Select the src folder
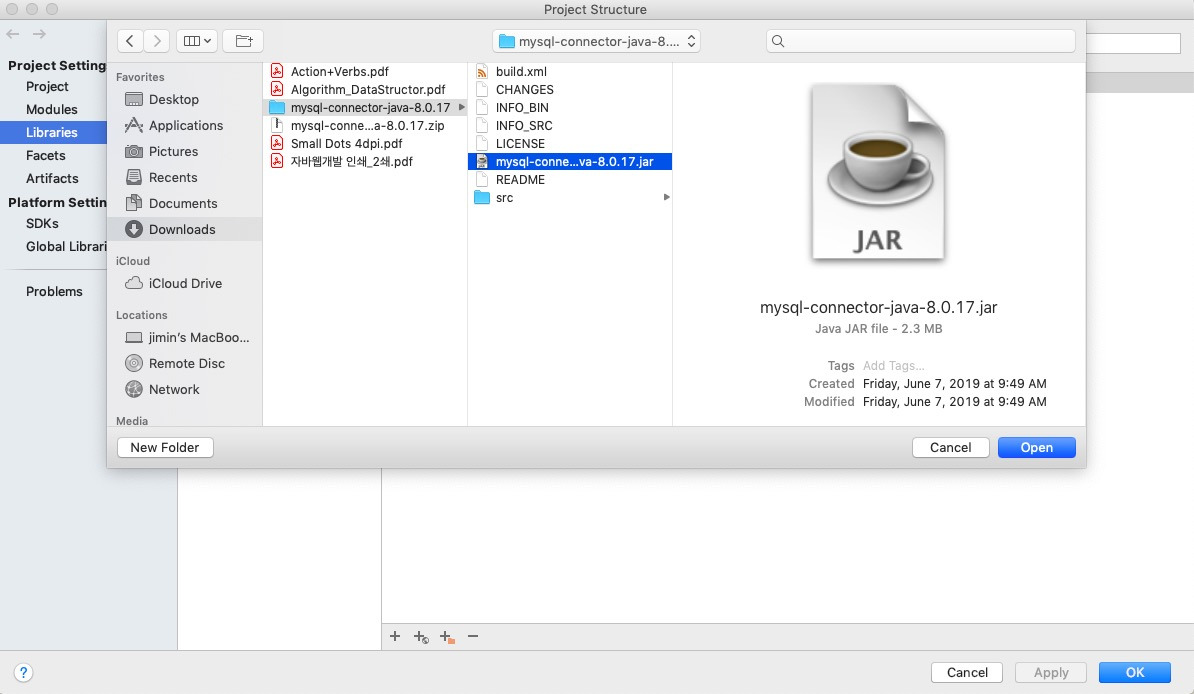1194x694 pixels. (x=570, y=197)
